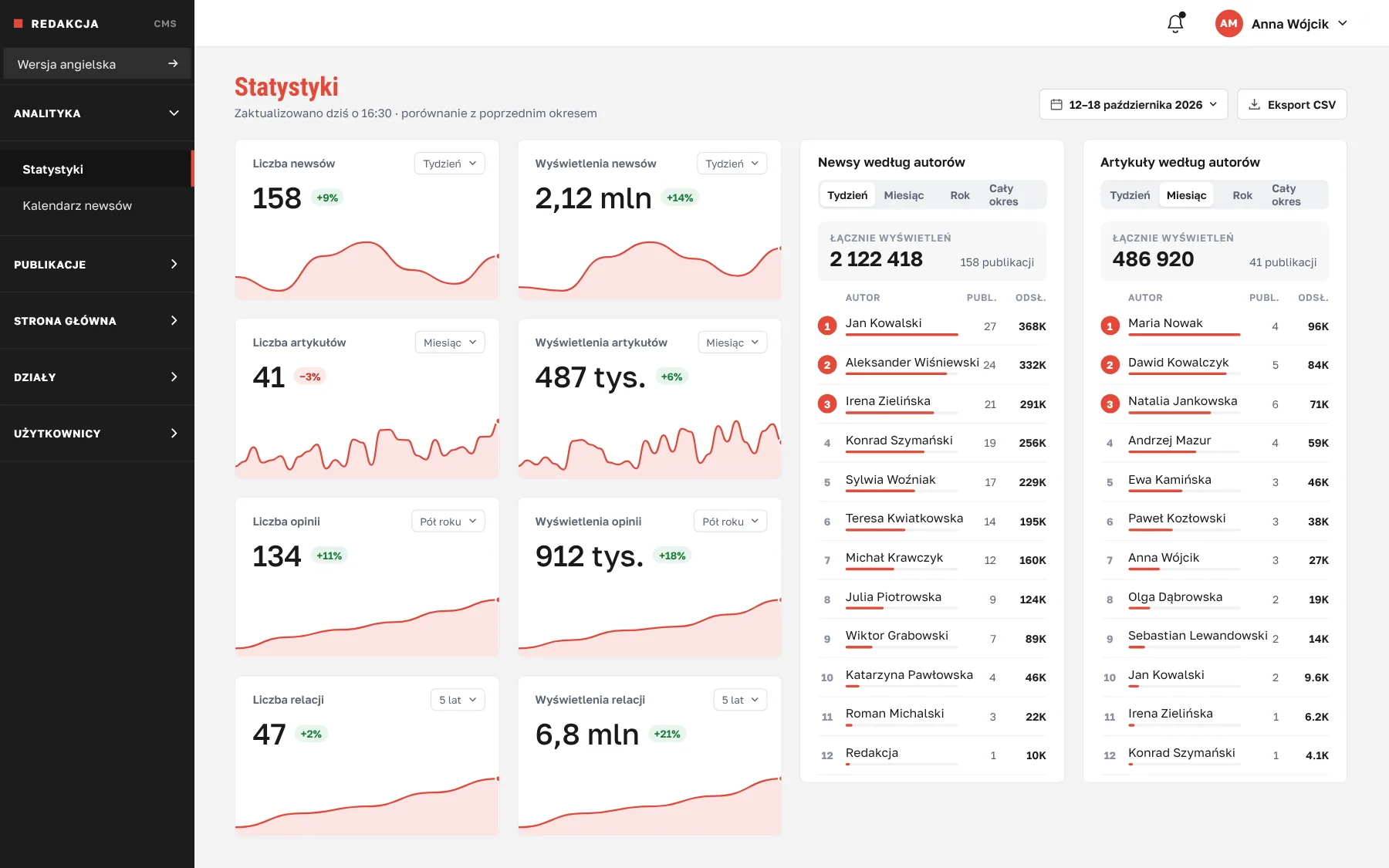Click the download icon on Eksport CSV
The width and height of the screenshot is (1389, 868).
1254,105
